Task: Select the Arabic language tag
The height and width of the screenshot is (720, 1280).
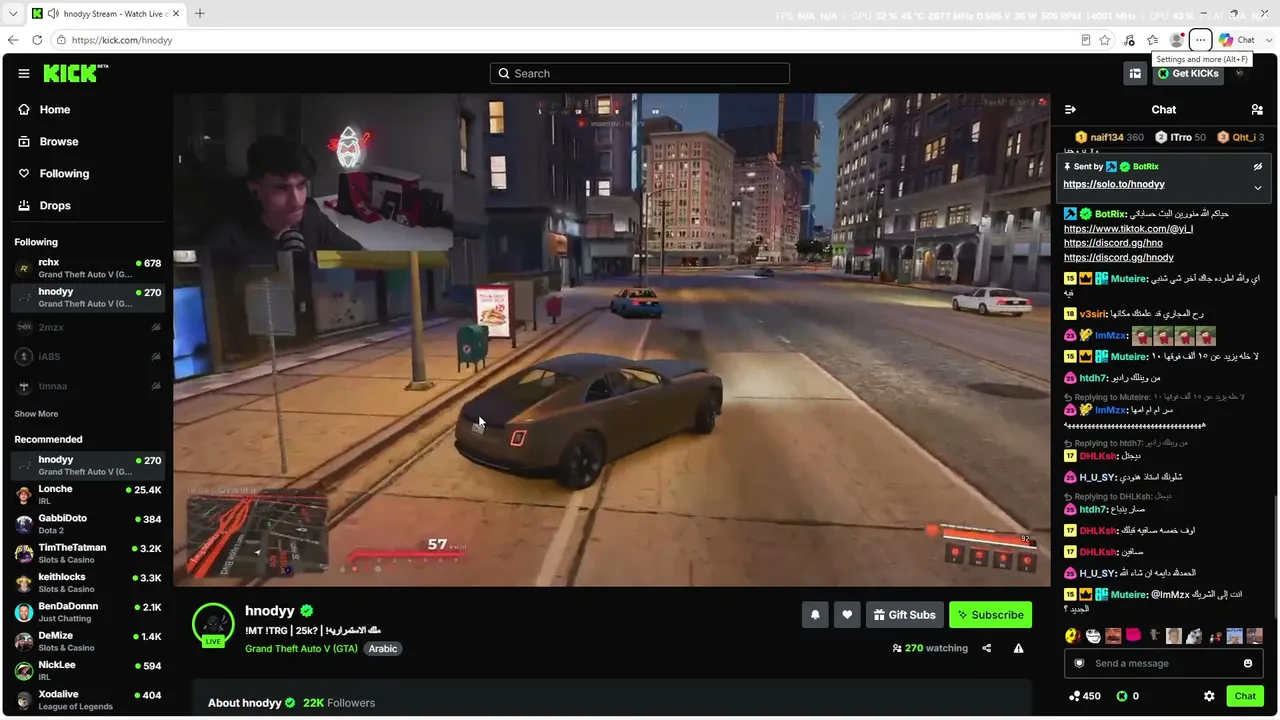Action: (383, 649)
